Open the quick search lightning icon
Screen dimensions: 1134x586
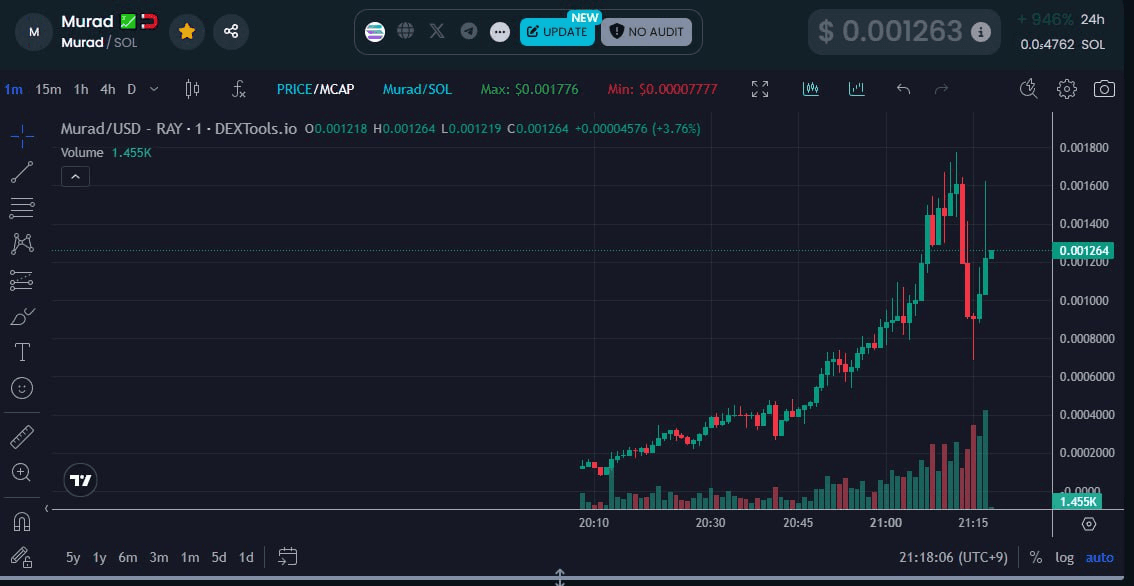(x=1028, y=89)
